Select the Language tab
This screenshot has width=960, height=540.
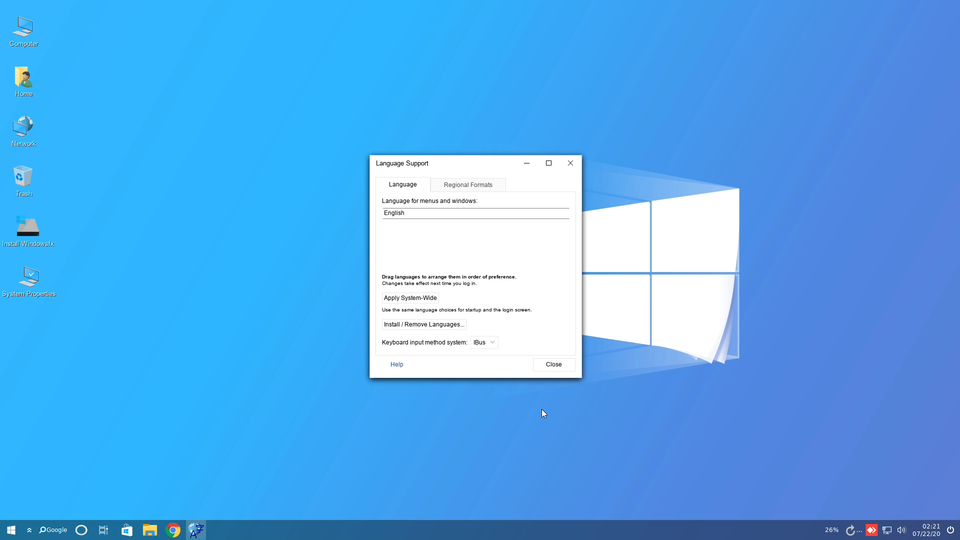point(402,184)
